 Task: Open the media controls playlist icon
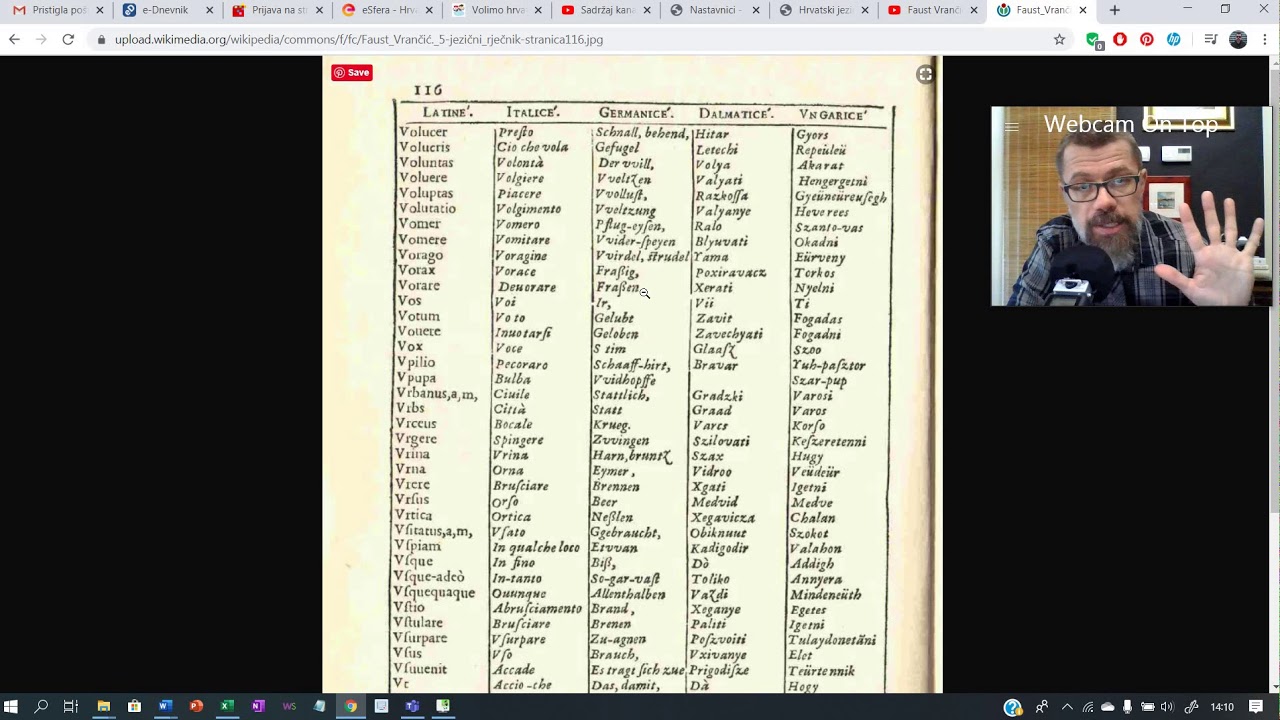pyautogui.click(x=1211, y=39)
